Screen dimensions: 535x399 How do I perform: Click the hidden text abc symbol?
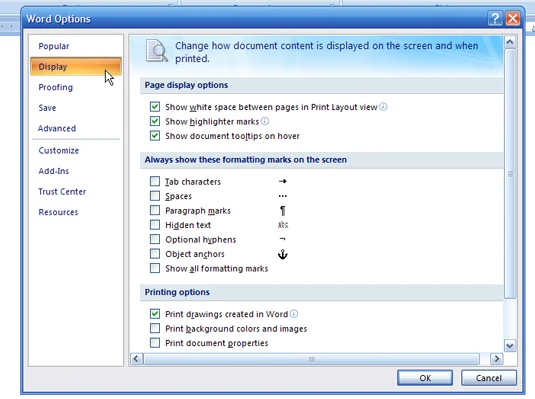(283, 225)
